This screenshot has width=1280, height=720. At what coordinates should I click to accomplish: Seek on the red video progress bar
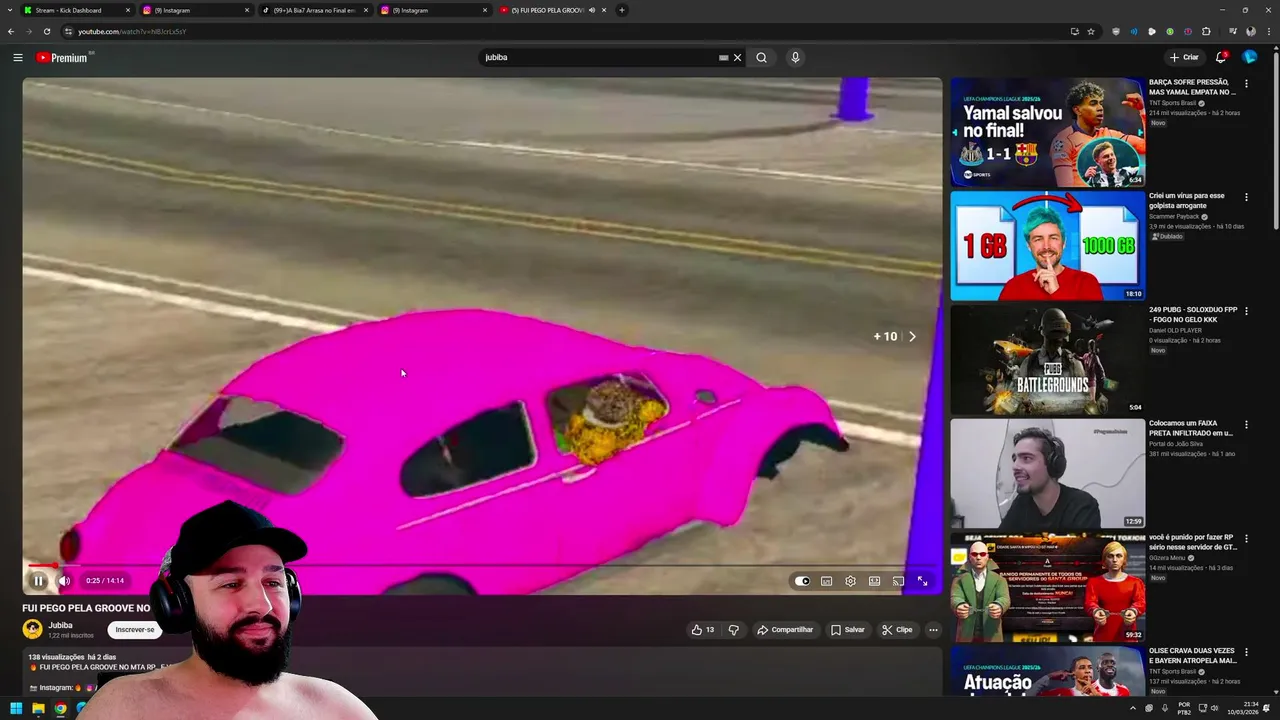[x=482, y=566]
